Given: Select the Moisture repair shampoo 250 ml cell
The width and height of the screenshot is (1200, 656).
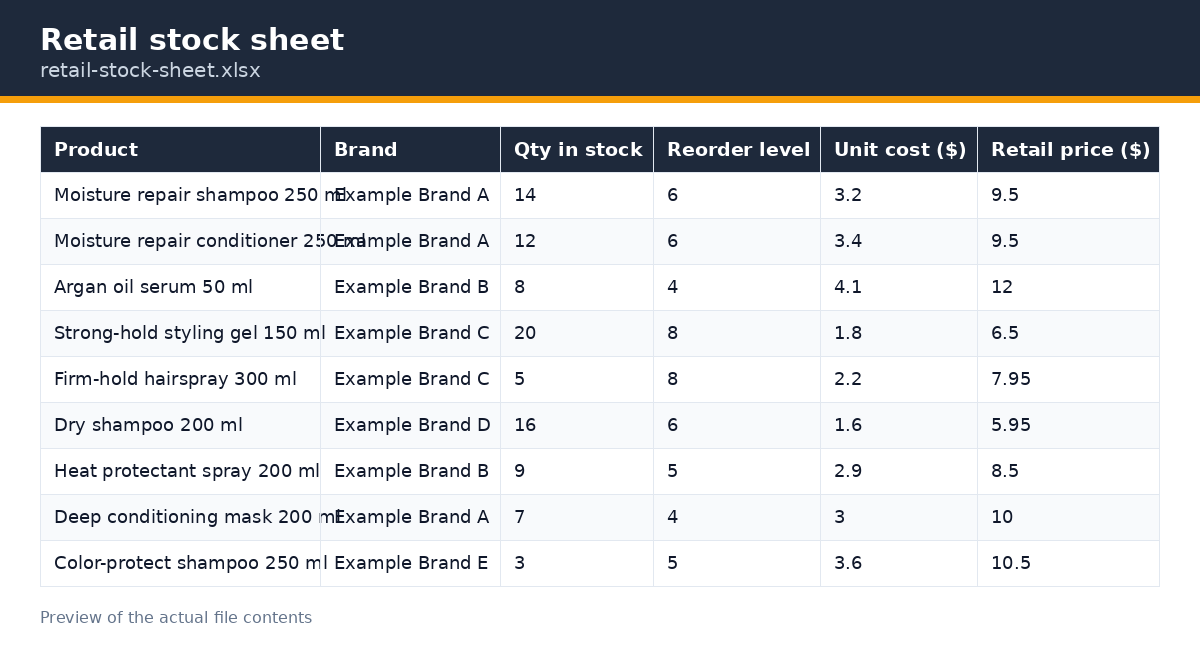Looking at the screenshot, I should (180, 196).
